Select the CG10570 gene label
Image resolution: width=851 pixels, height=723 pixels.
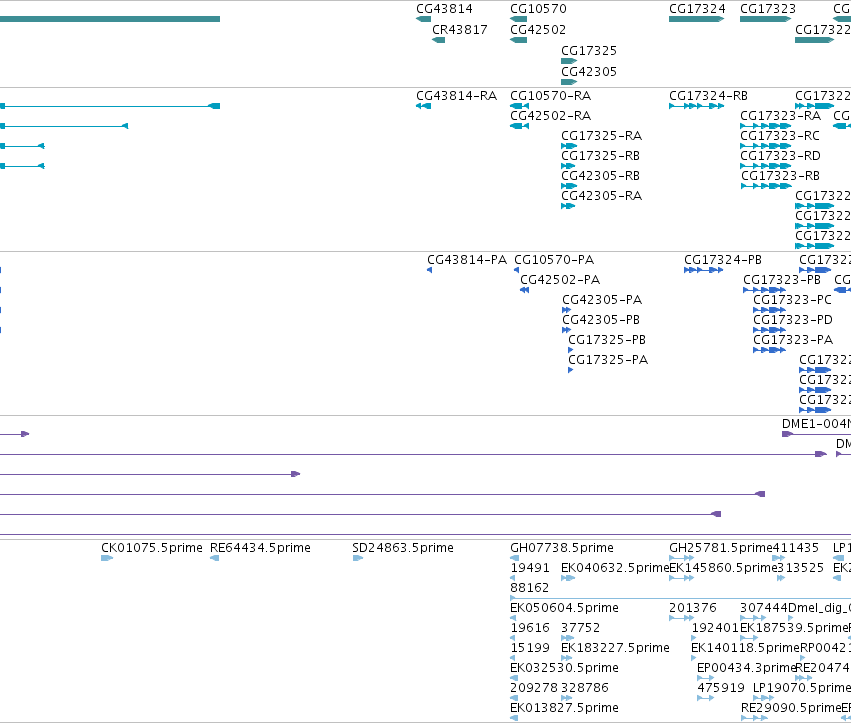538,9
